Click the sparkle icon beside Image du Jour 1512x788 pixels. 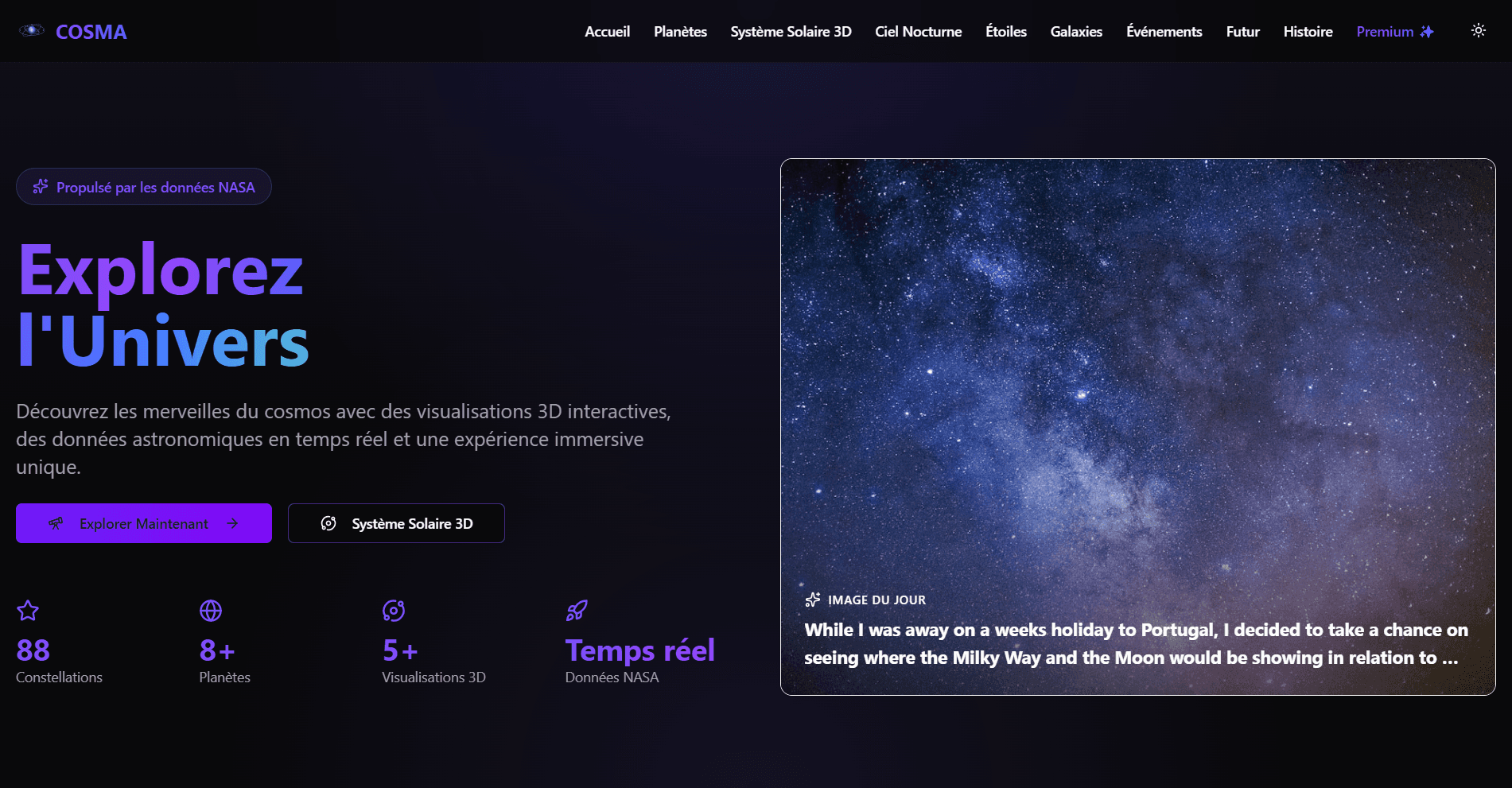pyautogui.click(x=812, y=600)
